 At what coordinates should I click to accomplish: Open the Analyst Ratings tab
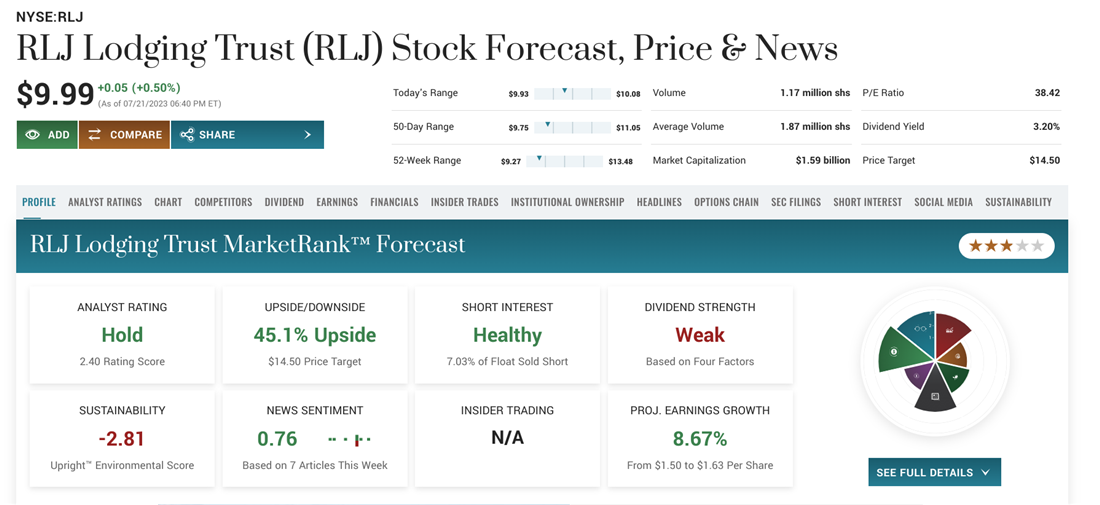pyautogui.click(x=105, y=202)
